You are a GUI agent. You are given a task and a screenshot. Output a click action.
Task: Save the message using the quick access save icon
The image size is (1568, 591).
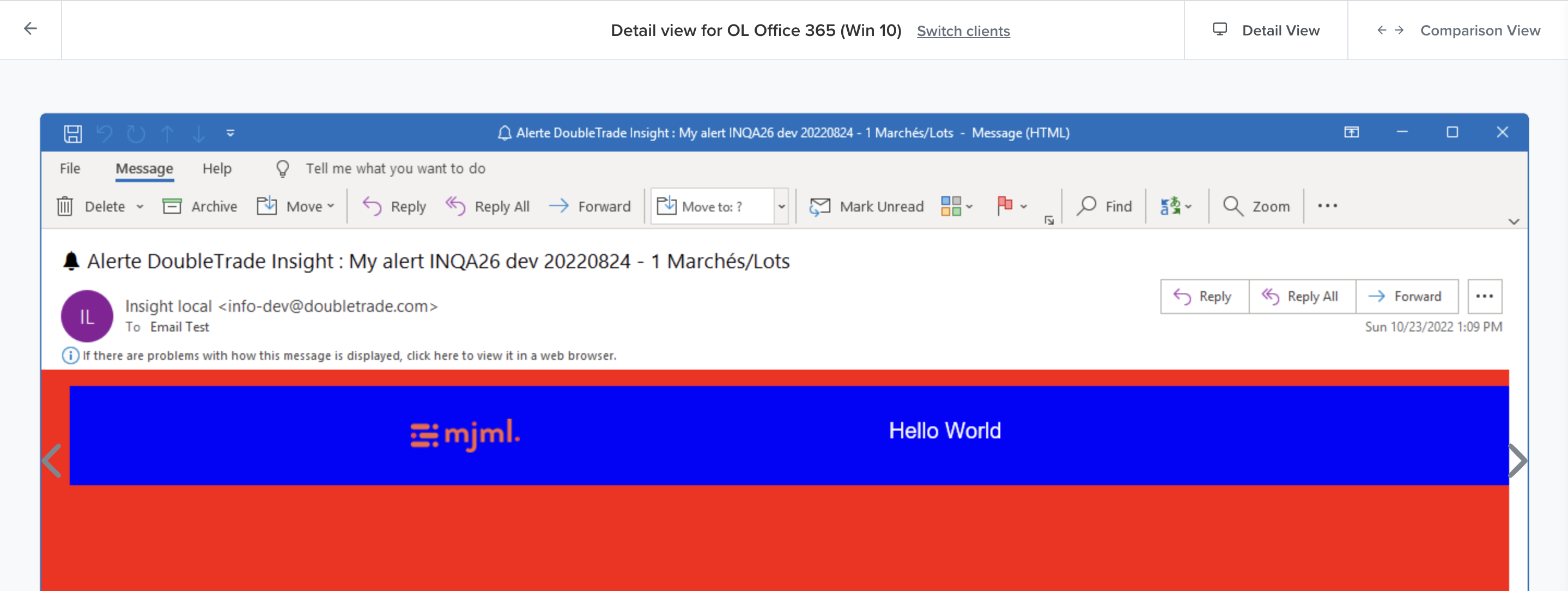tap(72, 133)
